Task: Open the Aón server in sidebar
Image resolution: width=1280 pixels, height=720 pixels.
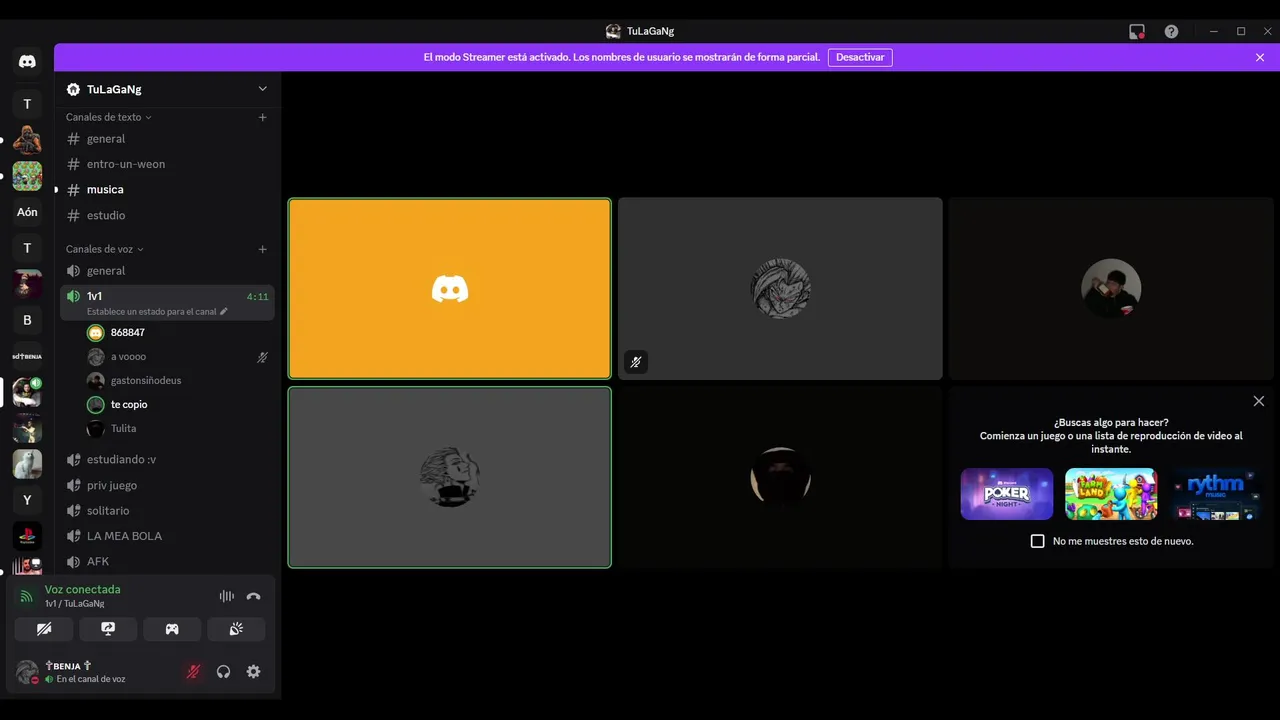Action: (27, 212)
